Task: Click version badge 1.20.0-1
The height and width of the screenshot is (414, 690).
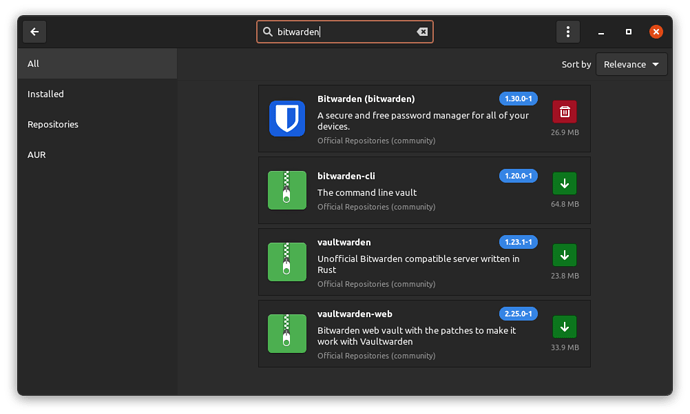Action: 518,176
